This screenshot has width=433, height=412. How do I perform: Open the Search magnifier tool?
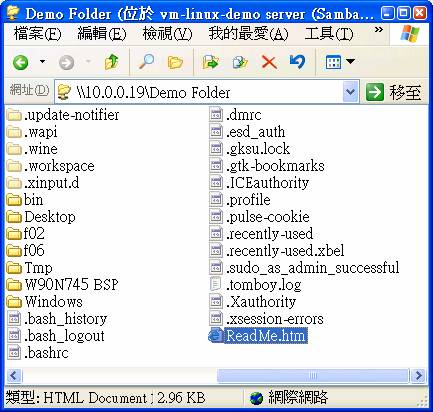[x=146, y=62]
